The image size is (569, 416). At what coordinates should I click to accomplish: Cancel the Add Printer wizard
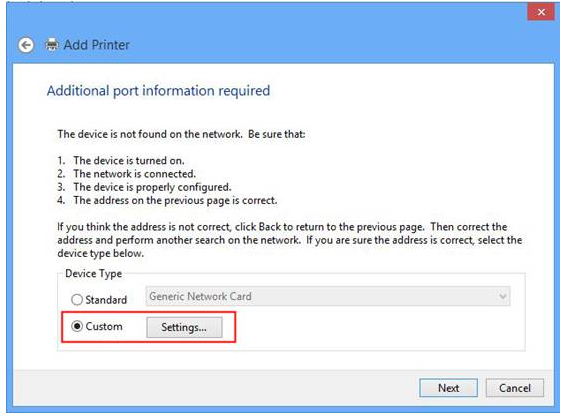[515, 388]
